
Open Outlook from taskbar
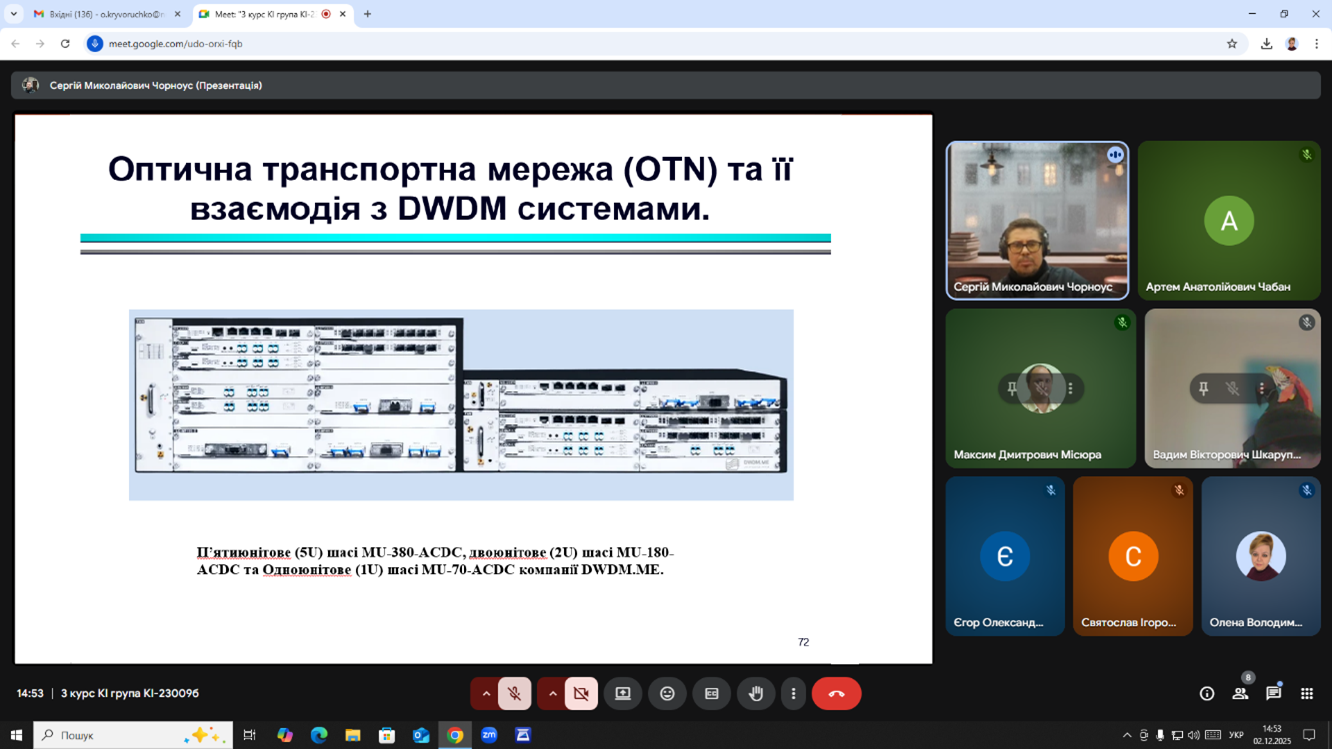pos(421,735)
